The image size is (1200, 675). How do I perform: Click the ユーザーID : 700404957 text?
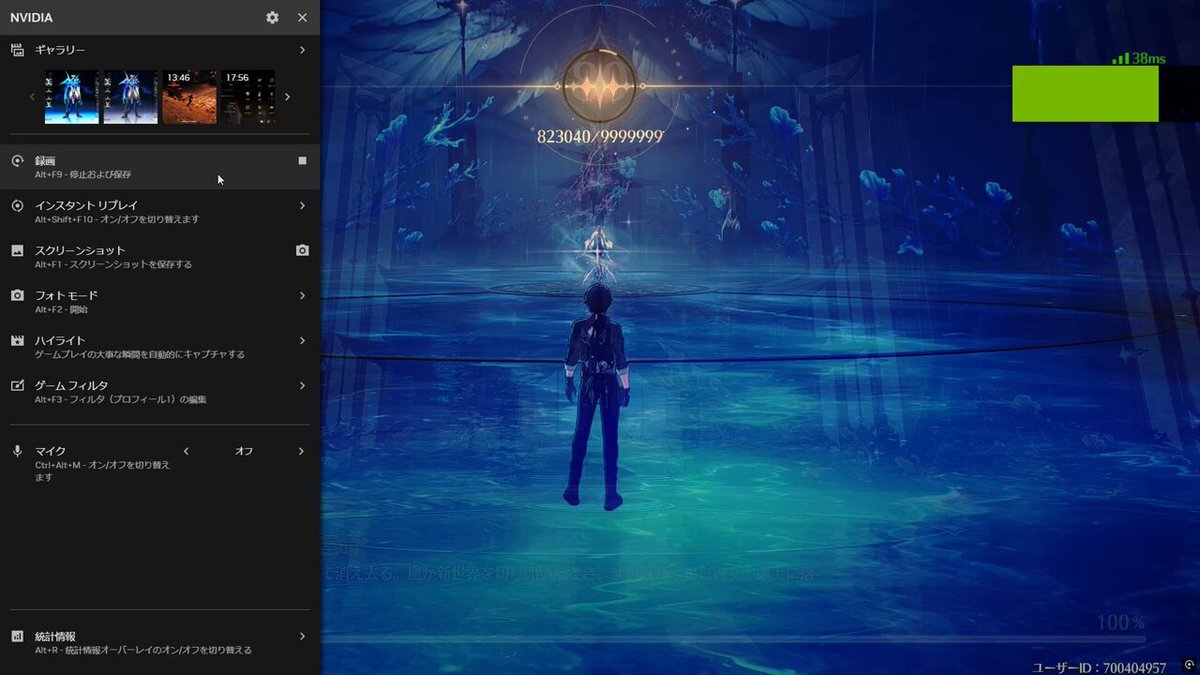tap(1099, 667)
